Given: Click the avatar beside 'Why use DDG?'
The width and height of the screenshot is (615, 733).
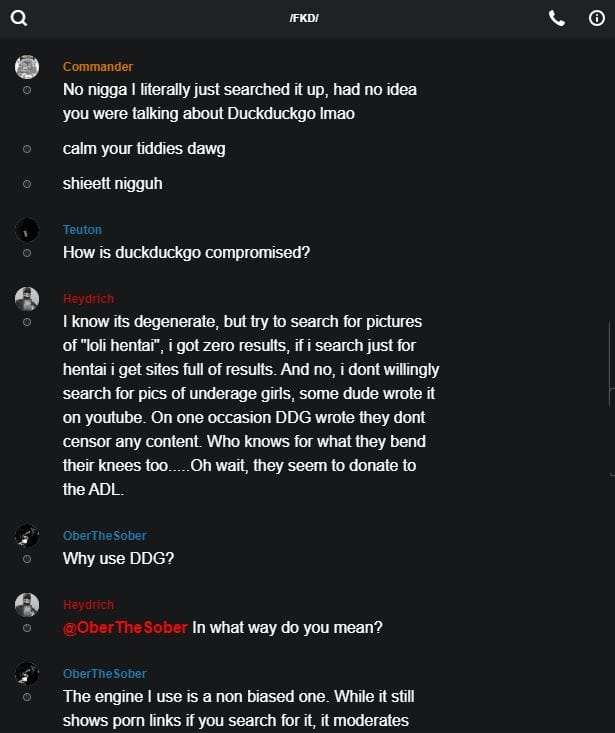Looking at the screenshot, I should (x=27, y=536).
